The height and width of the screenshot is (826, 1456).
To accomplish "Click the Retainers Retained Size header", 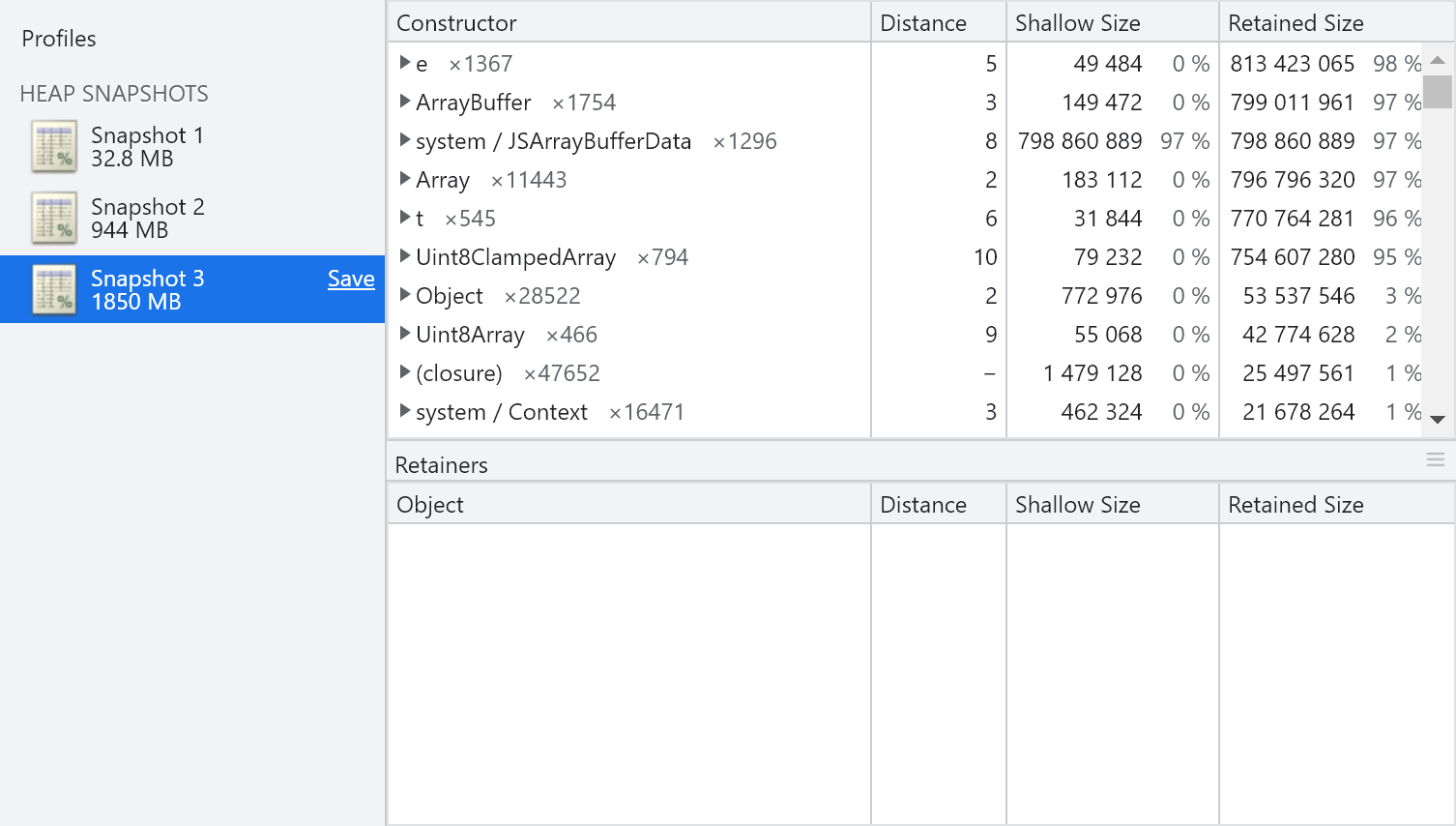I will pyautogui.click(x=1337, y=504).
